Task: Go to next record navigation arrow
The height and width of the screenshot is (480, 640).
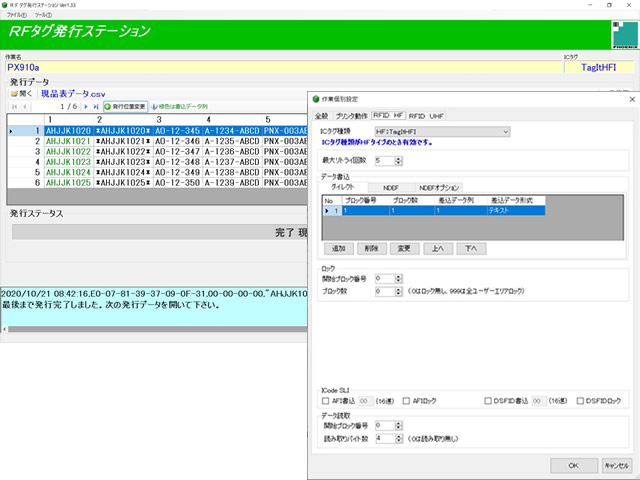Action: [86, 107]
